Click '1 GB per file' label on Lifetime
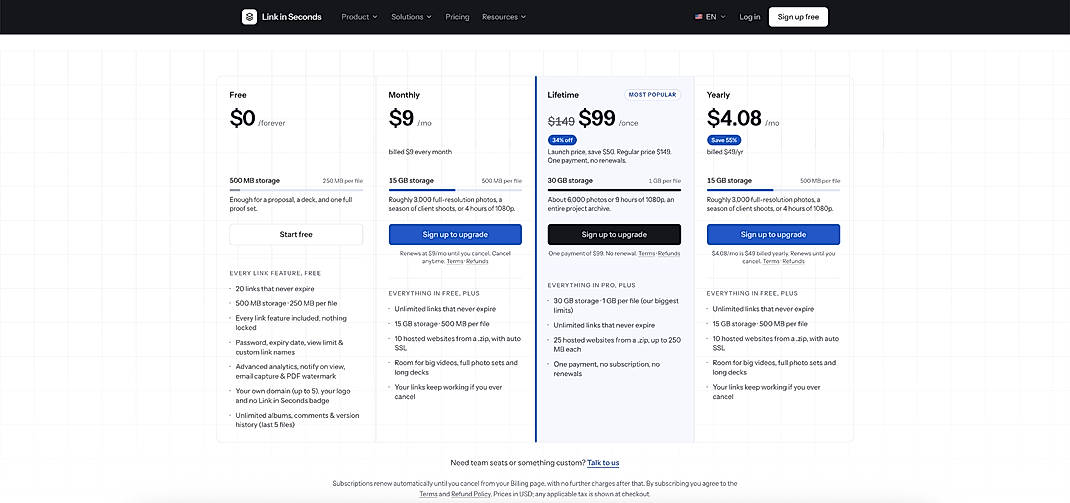 (x=665, y=181)
